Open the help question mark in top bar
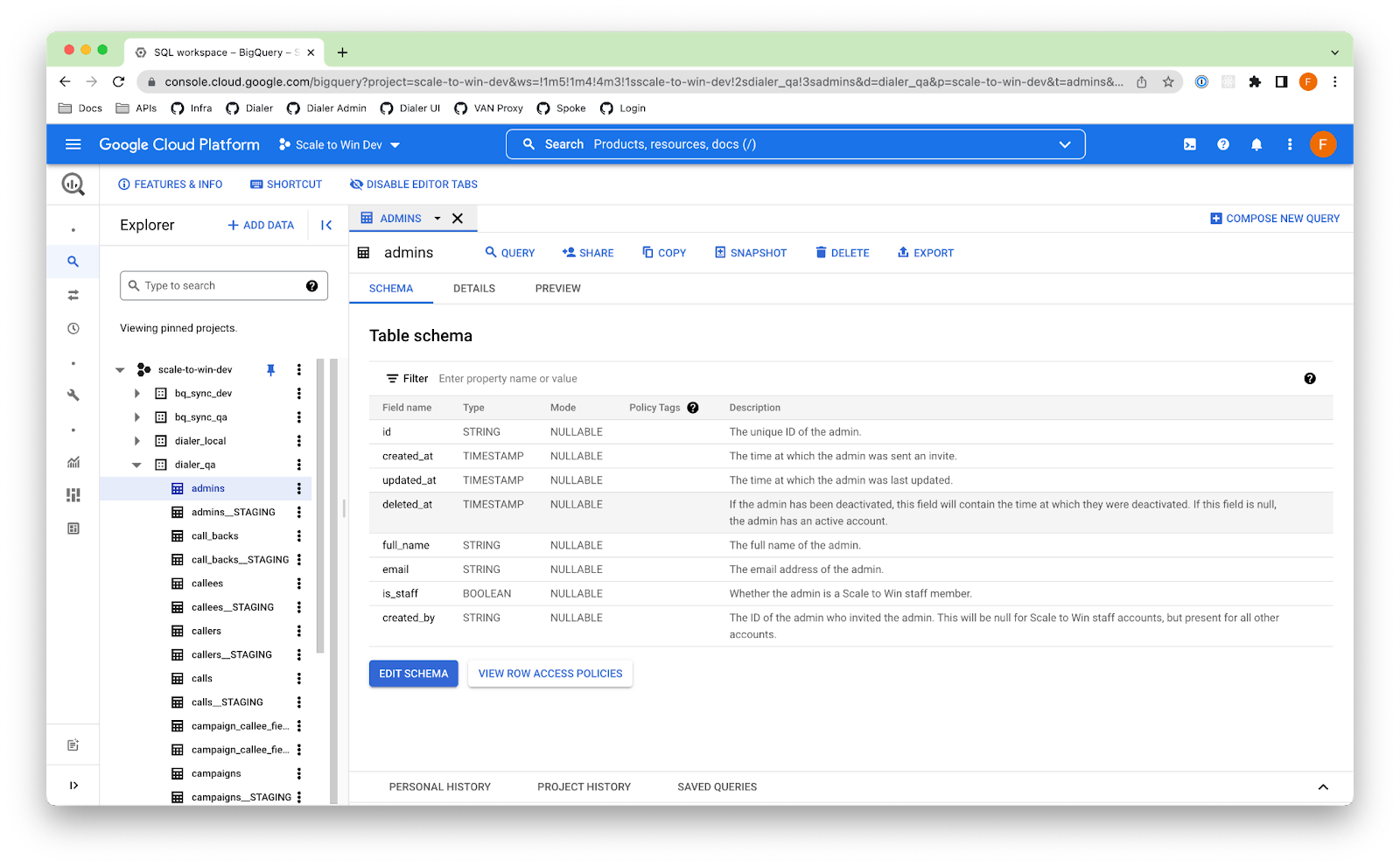Viewport: 1400px width, 867px height. click(1223, 144)
